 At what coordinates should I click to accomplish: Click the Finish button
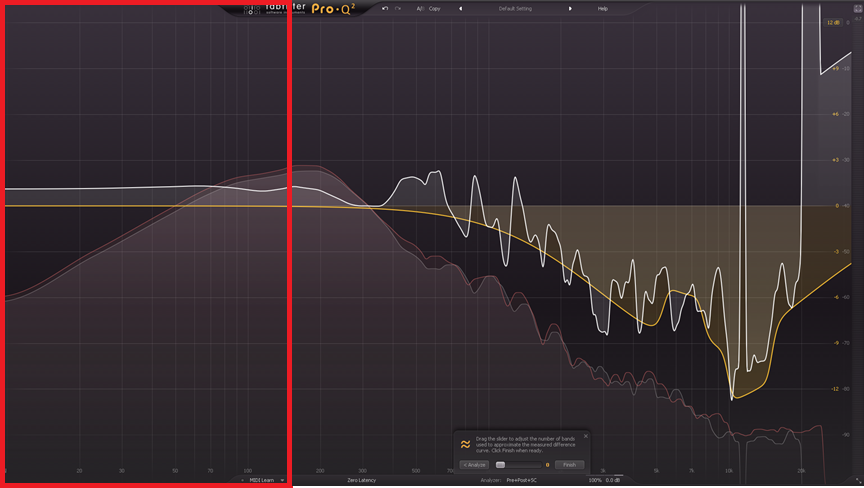tap(569, 465)
